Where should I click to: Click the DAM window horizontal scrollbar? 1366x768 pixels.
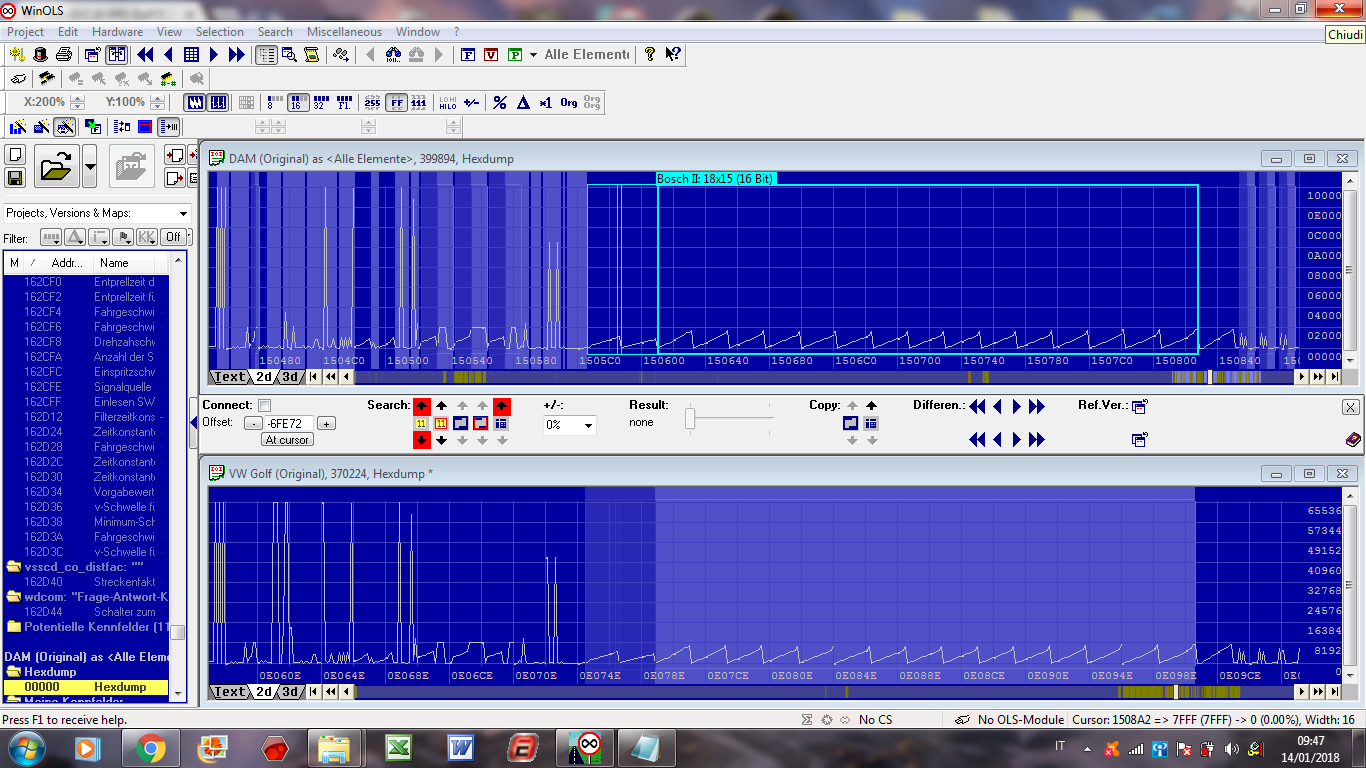[825, 377]
